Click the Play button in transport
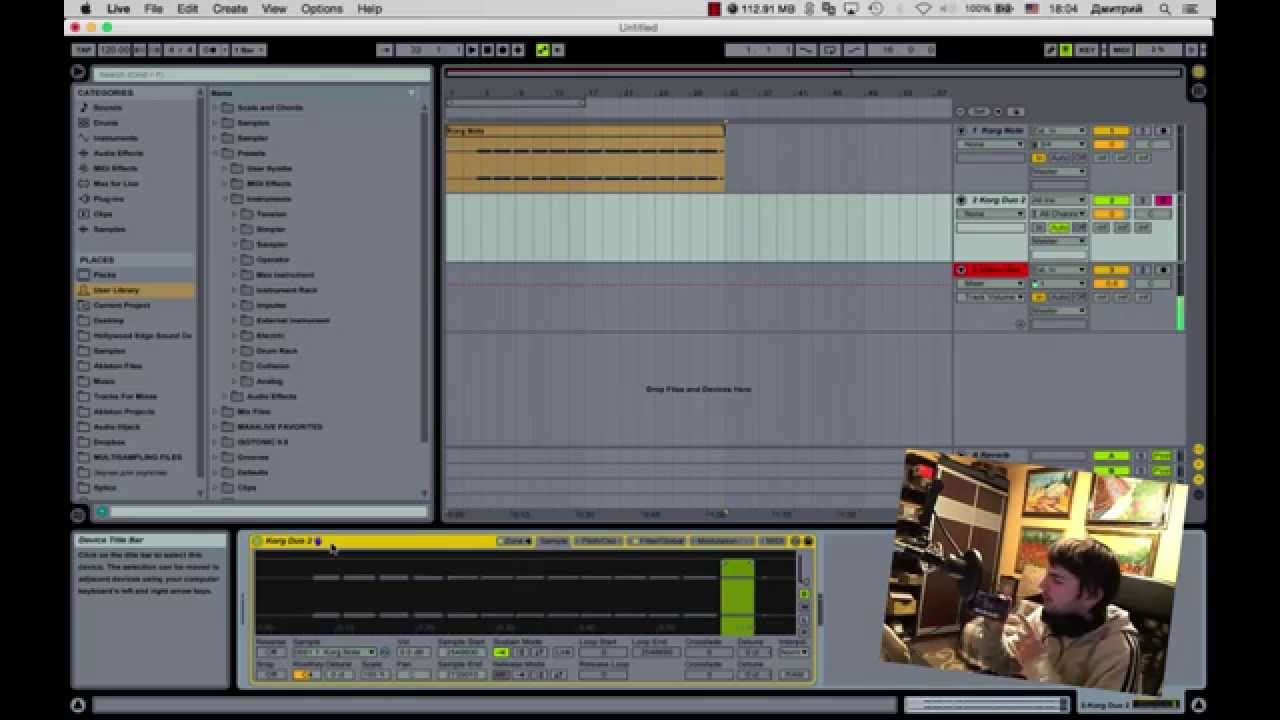Viewport: 1280px width, 720px height. 472,50
